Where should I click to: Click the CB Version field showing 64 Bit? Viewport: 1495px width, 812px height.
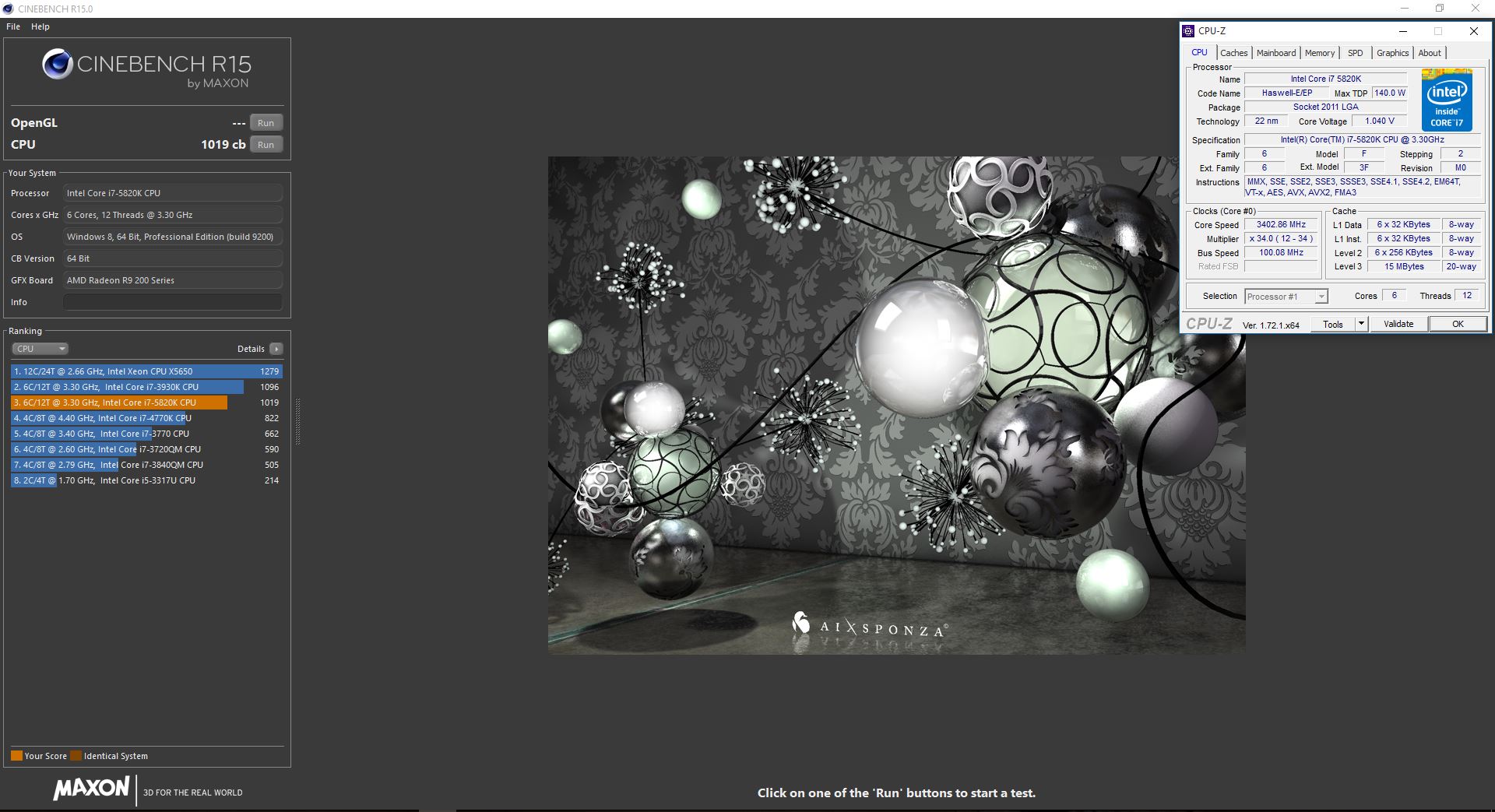(x=173, y=258)
